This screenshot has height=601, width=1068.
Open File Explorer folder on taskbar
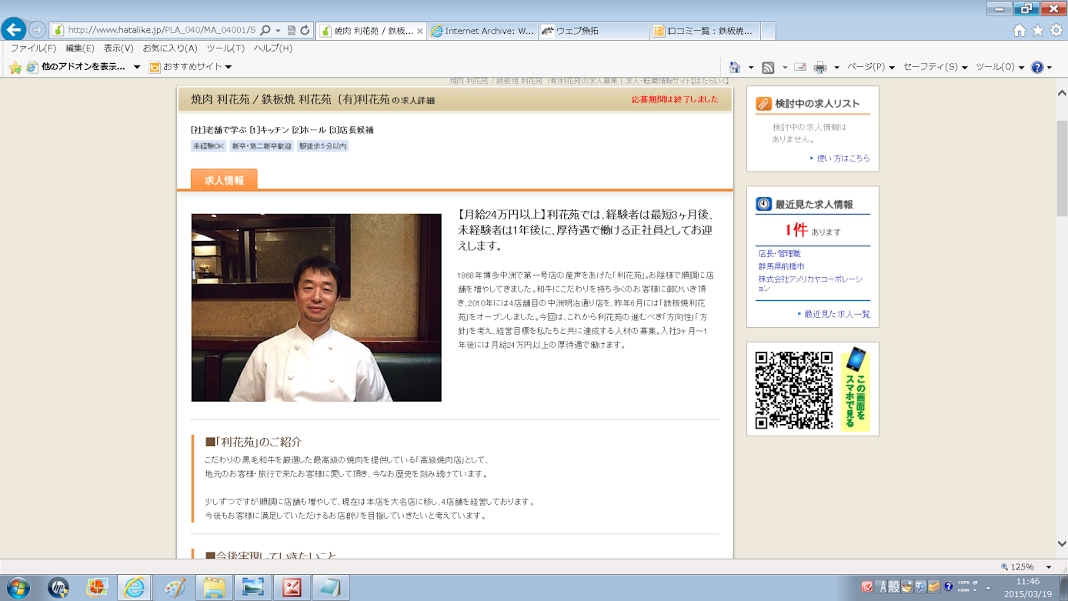[x=214, y=587]
